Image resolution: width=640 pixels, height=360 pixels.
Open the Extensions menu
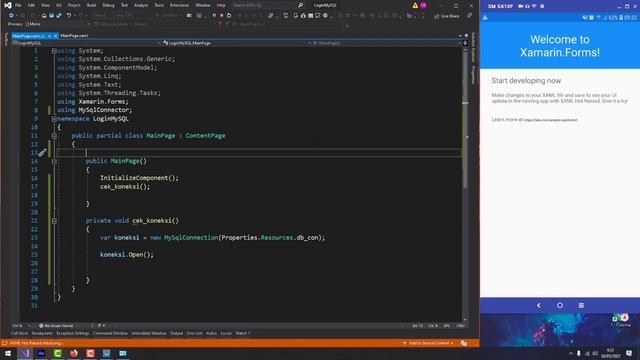click(x=180, y=5)
